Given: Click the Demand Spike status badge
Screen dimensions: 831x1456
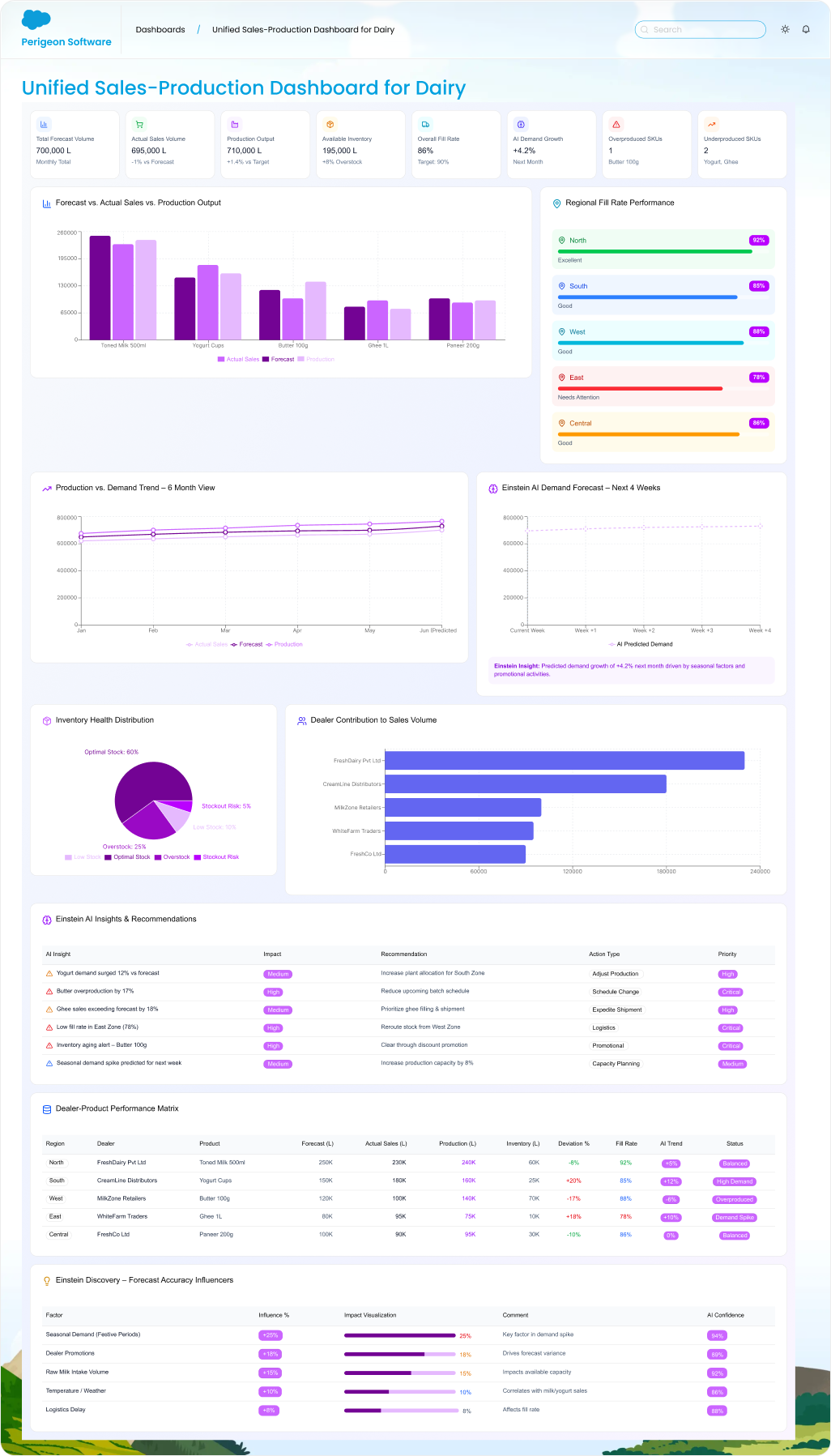Looking at the screenshot, I should [x=734, y=1218].
